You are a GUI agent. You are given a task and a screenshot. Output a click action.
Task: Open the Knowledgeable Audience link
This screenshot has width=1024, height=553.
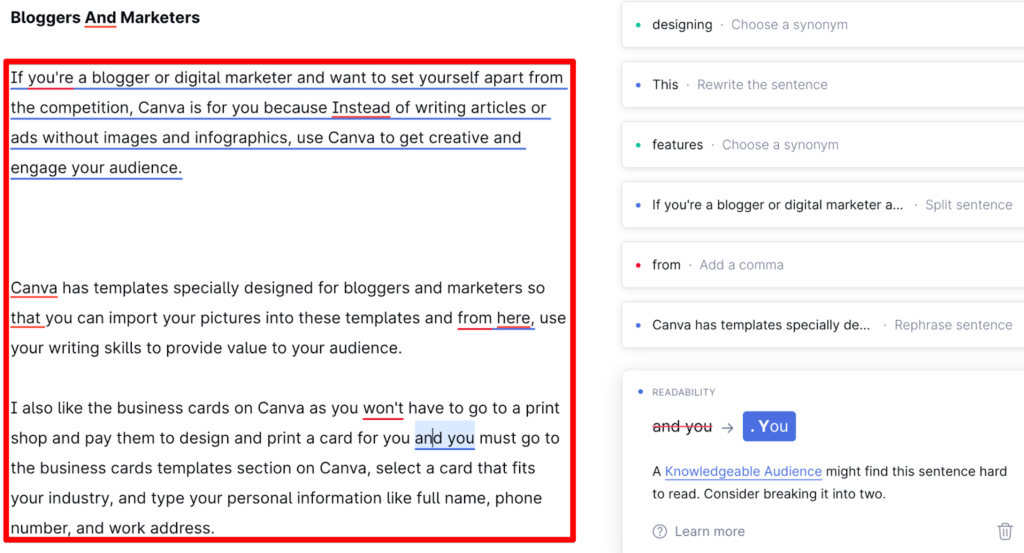coord(743,472)
